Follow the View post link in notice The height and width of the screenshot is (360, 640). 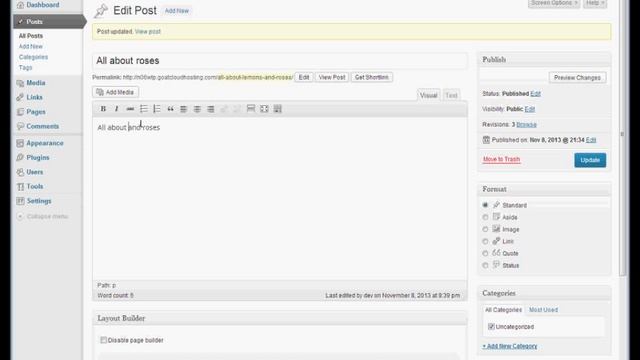148,31
